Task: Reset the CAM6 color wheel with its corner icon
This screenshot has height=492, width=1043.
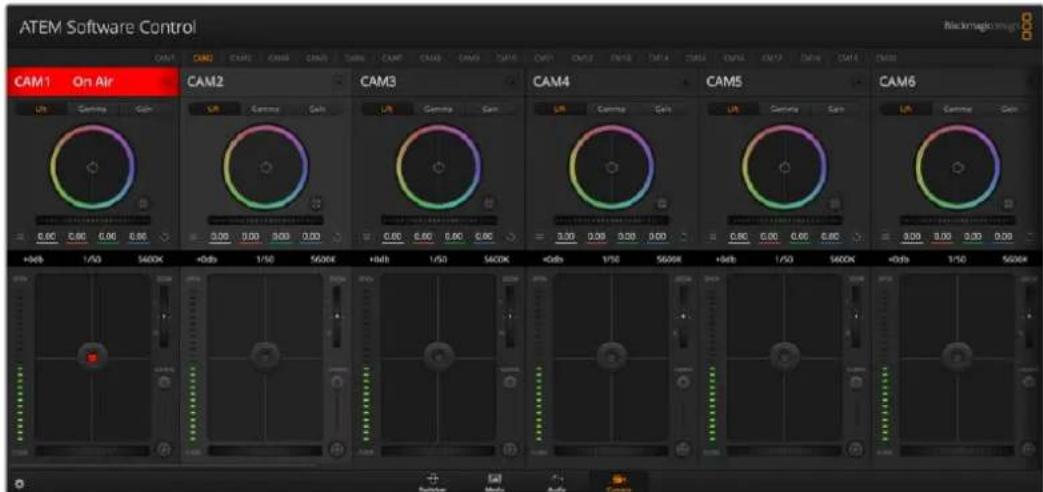Action: [x=1008, y=203]
